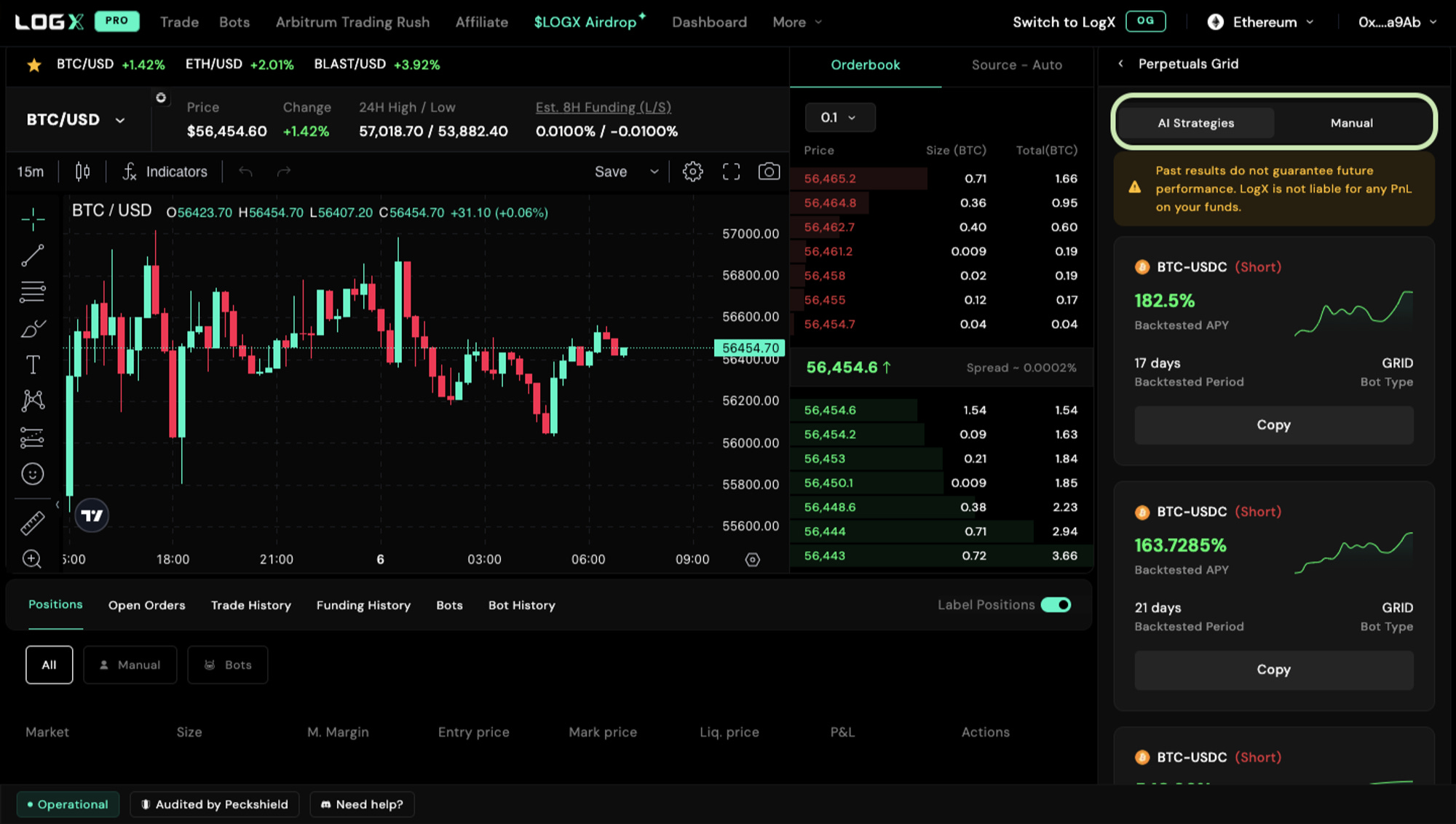Click the Operational status badge
The height and width of the screenshot is (824, 1456).
(x=68, y=804)
